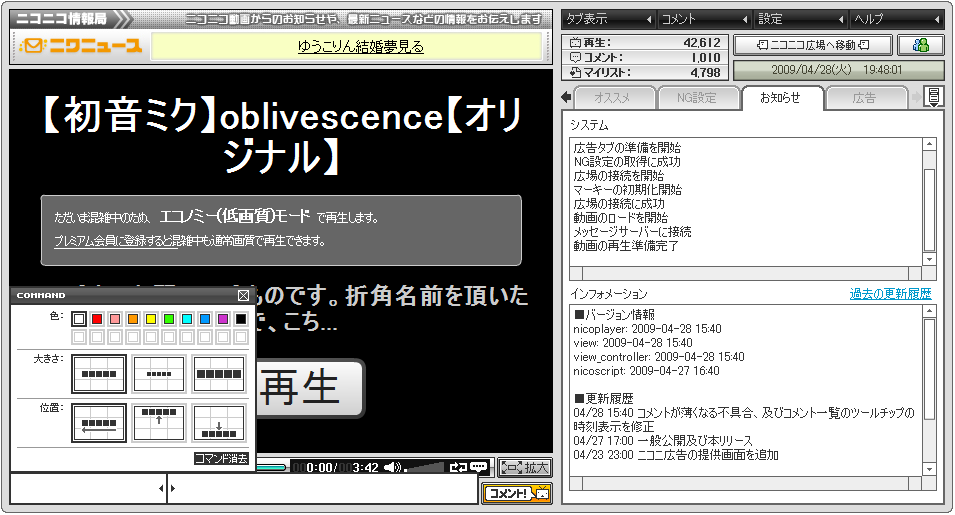955x515 pixels.
Task: Click the コメント count bubble icon
Action: point(576,58)
